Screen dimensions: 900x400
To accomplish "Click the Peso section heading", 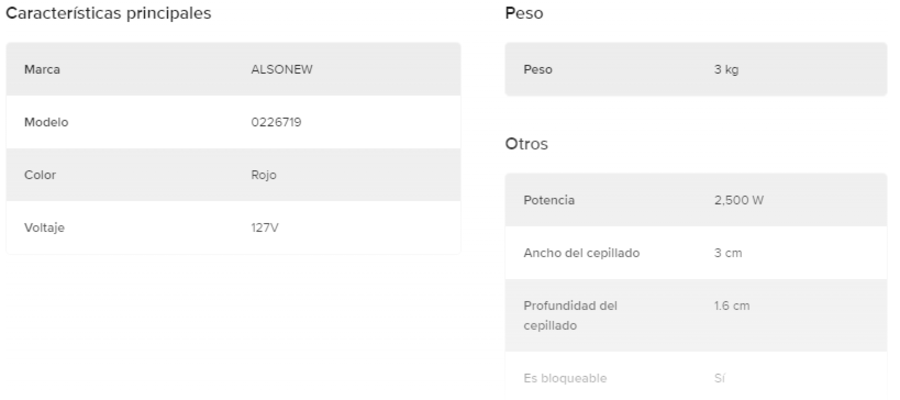I will pyautogui.click(x=524, y=15).
